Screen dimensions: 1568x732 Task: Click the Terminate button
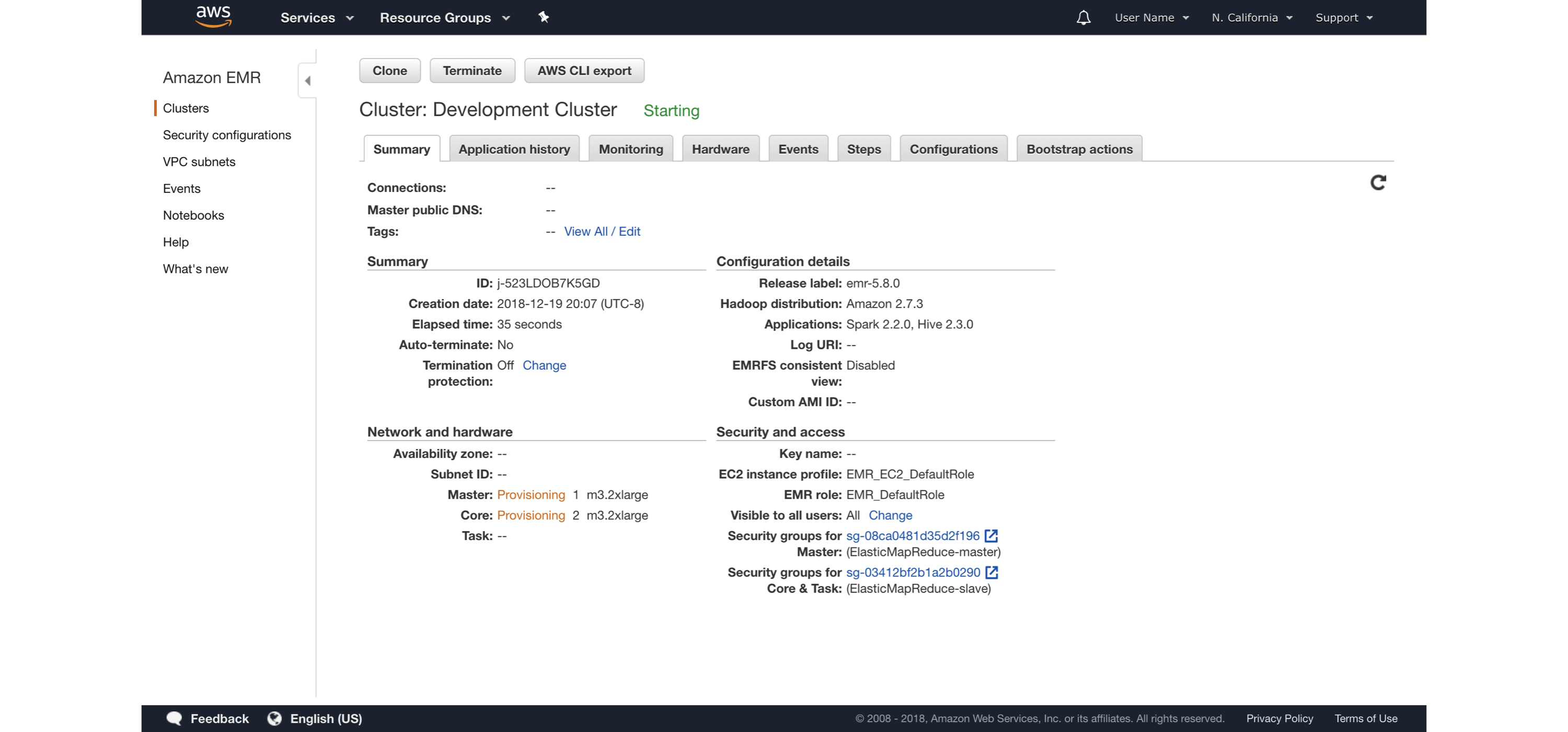(x=472, y=71)
